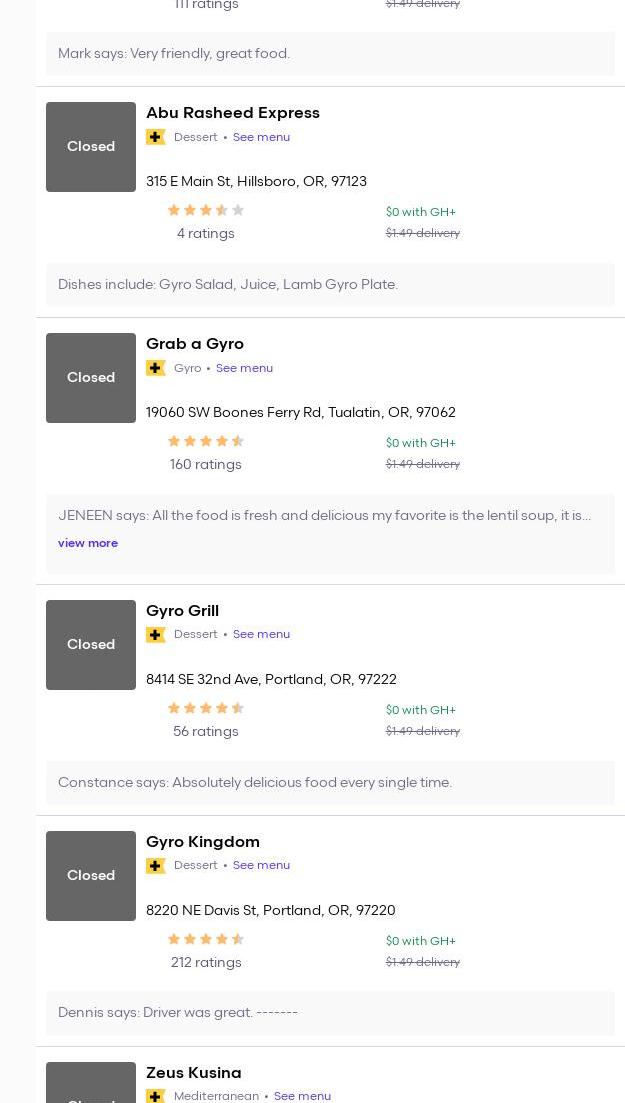Expand JENEEN's review with view more

pyautogui.click(x=88, y=543)
